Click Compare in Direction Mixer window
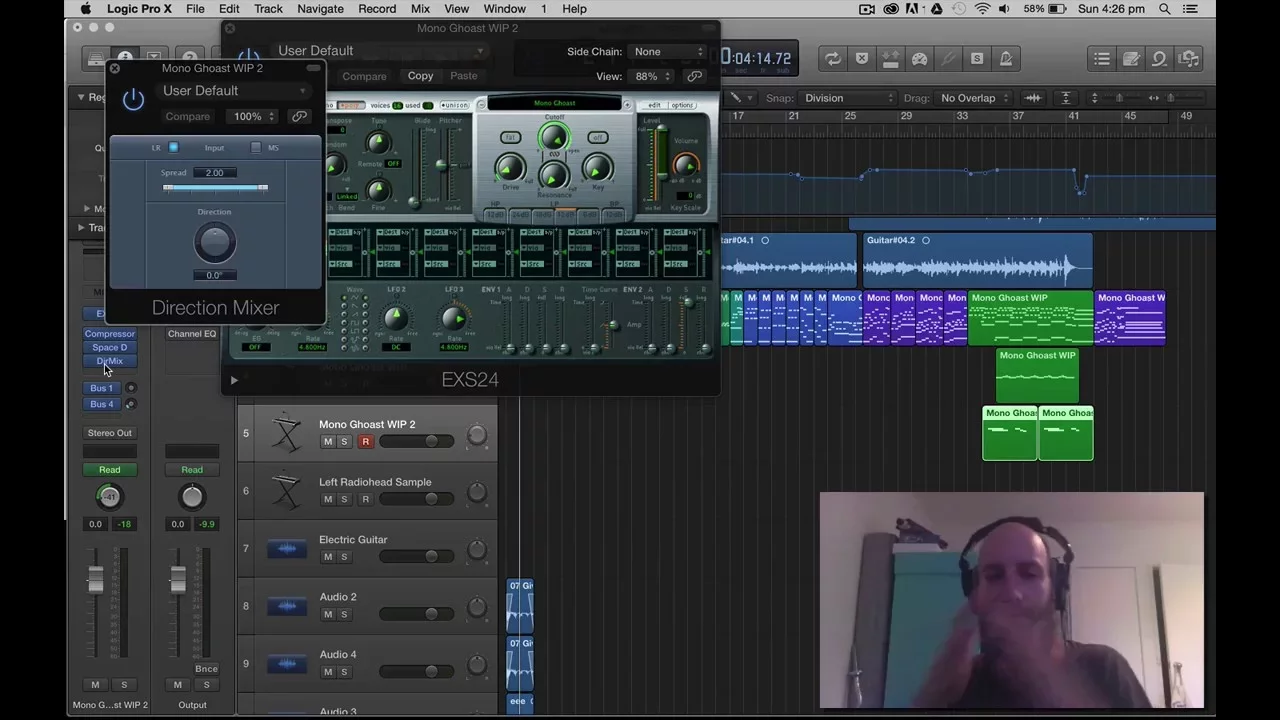 tap(188, 117)
